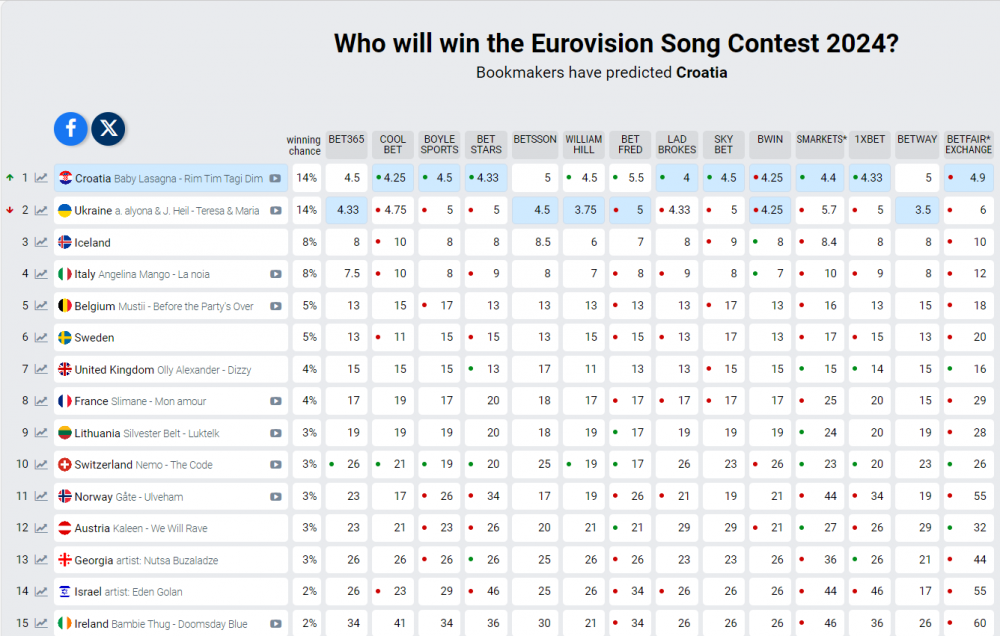Select Croatia's Bet365 odds 4.5
Viewport: 1000px width, 636px height.
click(x=346, y=178)
